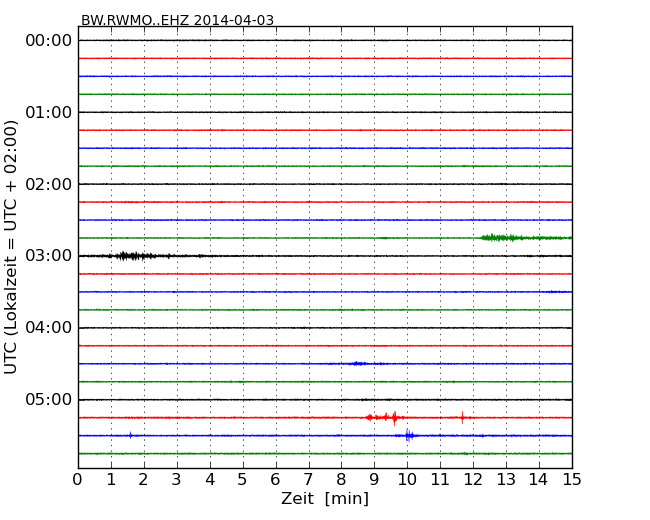
Task: Click x-axis tick label 1
Action: 111,479
